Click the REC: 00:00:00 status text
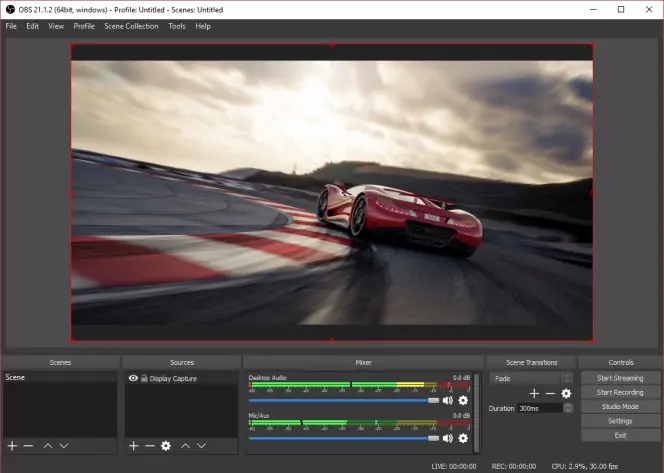 pos(514,466)
